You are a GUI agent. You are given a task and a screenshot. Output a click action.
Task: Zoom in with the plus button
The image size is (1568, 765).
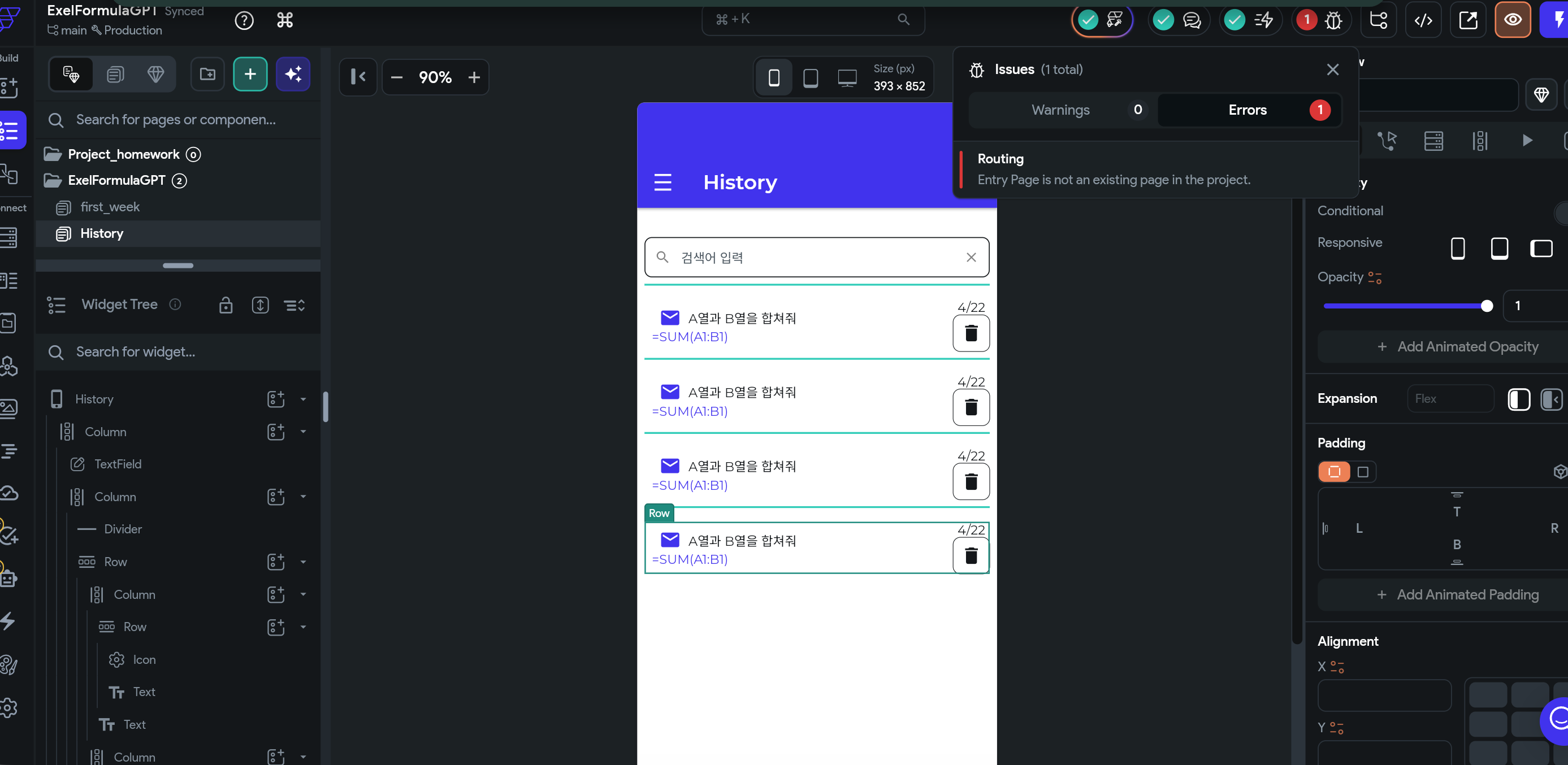coord(474,77)
